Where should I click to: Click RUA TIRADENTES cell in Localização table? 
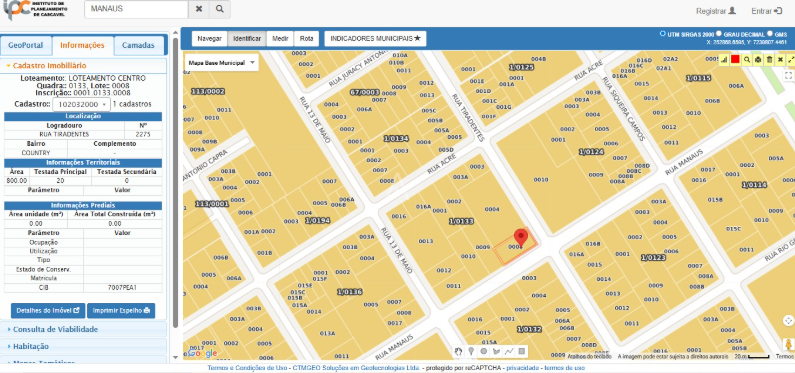pos(64,134)
